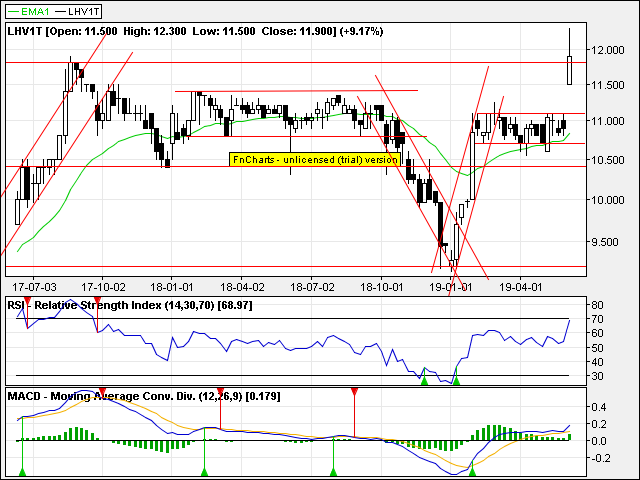Click the MACD axis label -0.2

(x=603, y=458)
